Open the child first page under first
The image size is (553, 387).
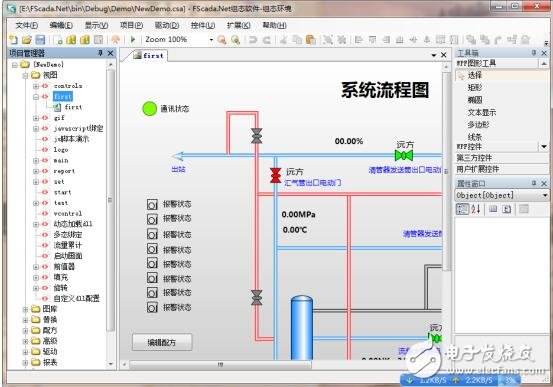point(73,107)
